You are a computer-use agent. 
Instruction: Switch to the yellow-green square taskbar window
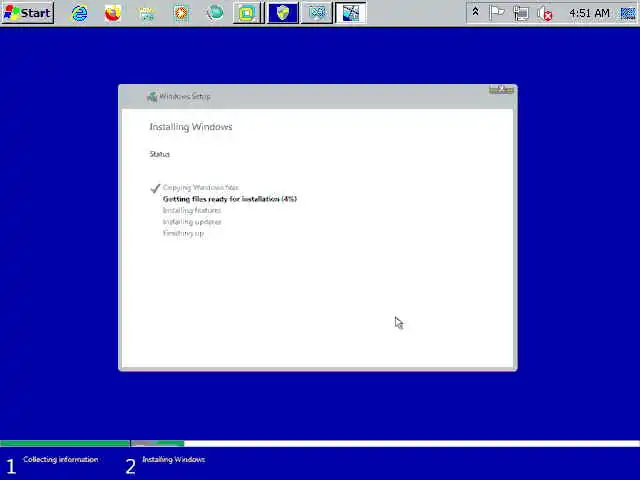248,13
